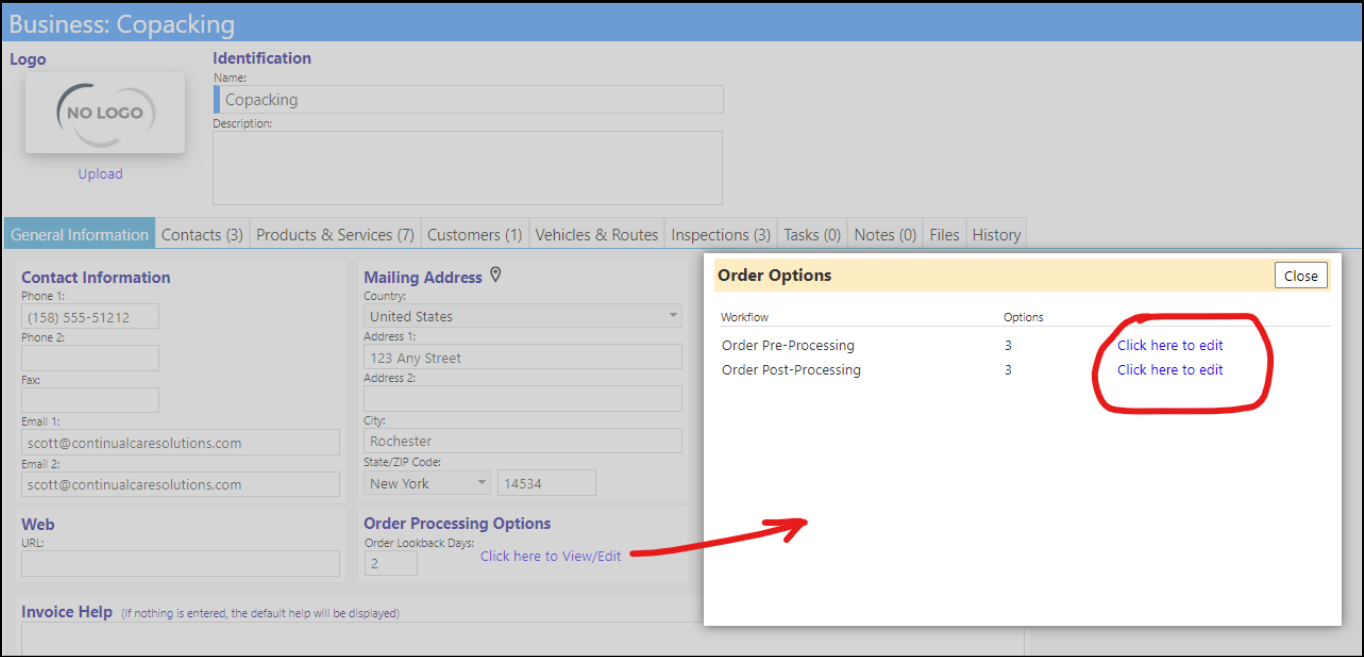Open the Inspections (3) tab
Image resolution: width=1364 pixels, height=657 pixels.
pyautogui.click(x=721, y=235)
